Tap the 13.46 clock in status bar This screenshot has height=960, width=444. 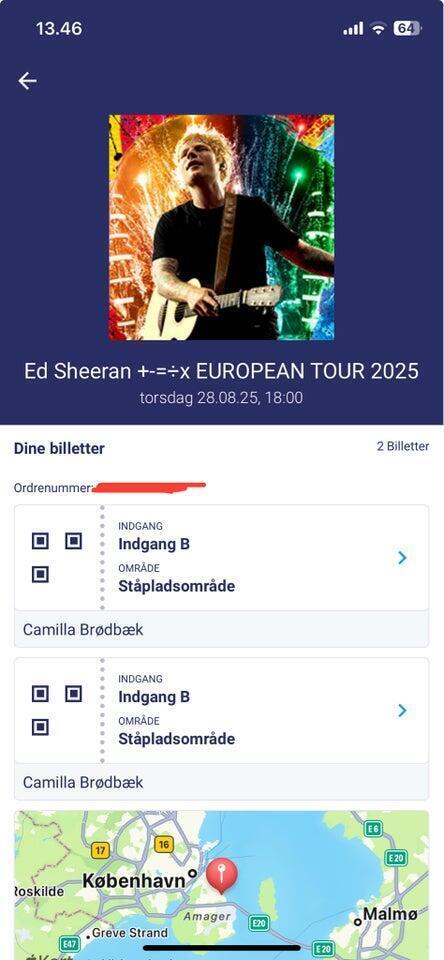[x=59, y=29]
